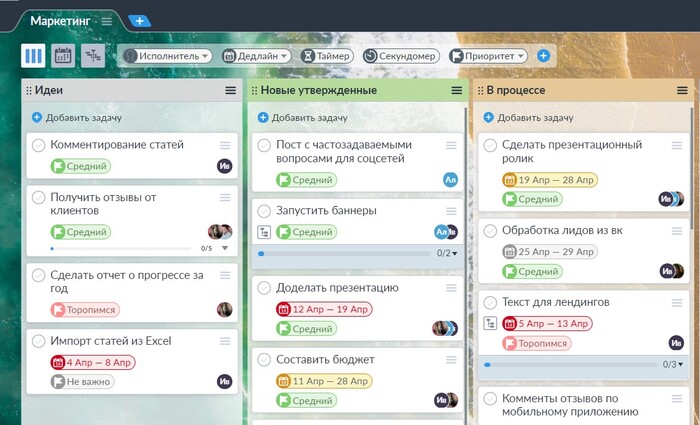The height and width of the screenshot is (425, 700).
Task: Open the calendar view icon
Action: tap(63, 56)
